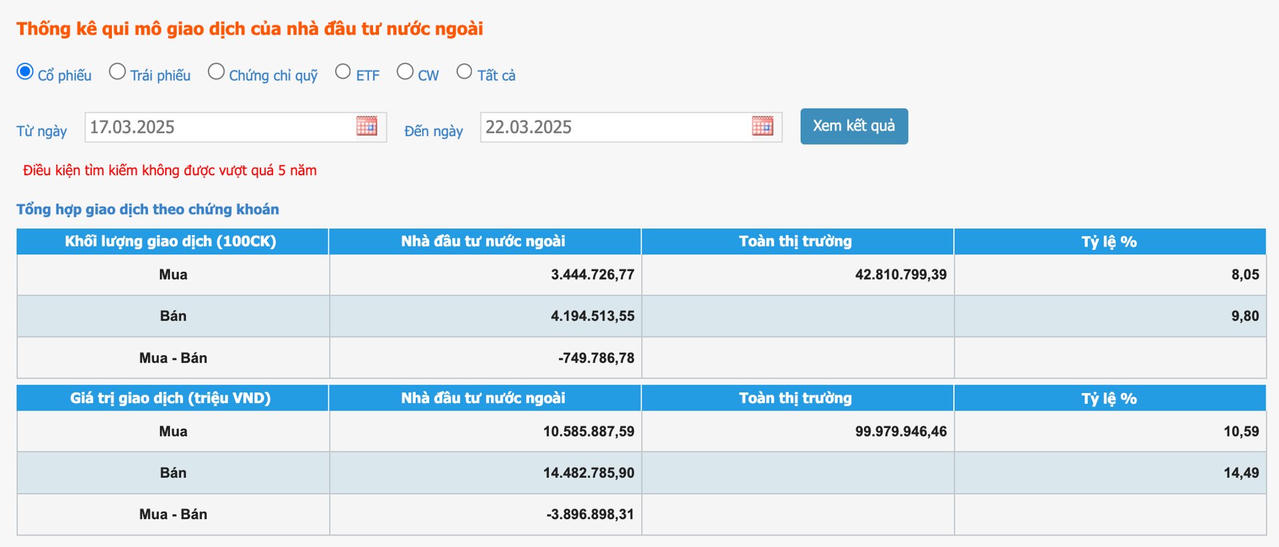Pick the ETF radio option
The width and height of the screenshot is (1279, 547).
click(343, 72)
